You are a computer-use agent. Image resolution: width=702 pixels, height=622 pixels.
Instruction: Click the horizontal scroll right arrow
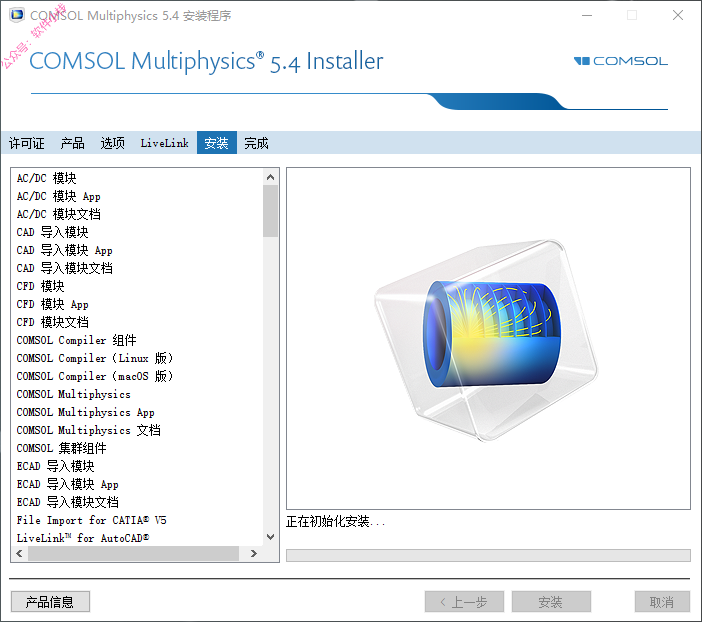pos(254,553)
